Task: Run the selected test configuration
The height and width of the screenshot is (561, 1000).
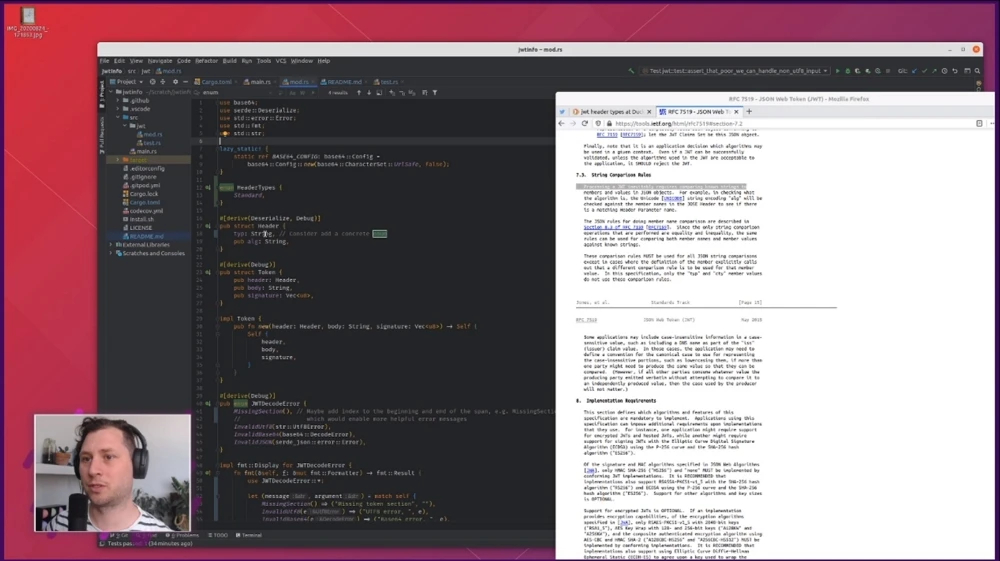Action: [x=837, y=71]
